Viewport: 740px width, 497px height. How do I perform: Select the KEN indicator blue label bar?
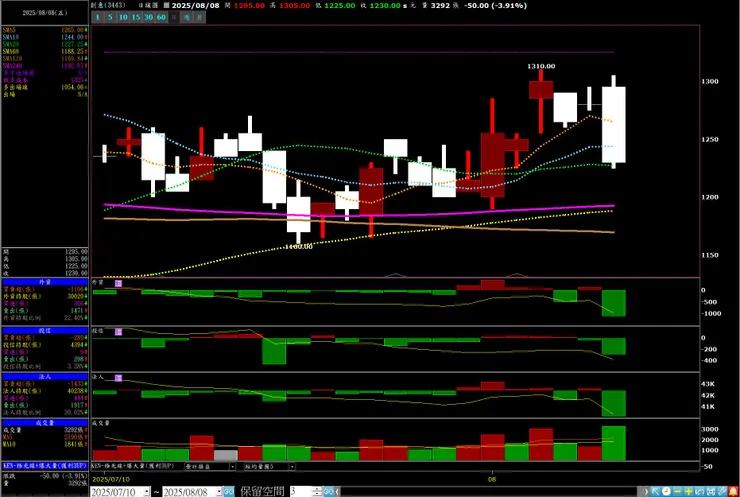(x=45, y=466)
